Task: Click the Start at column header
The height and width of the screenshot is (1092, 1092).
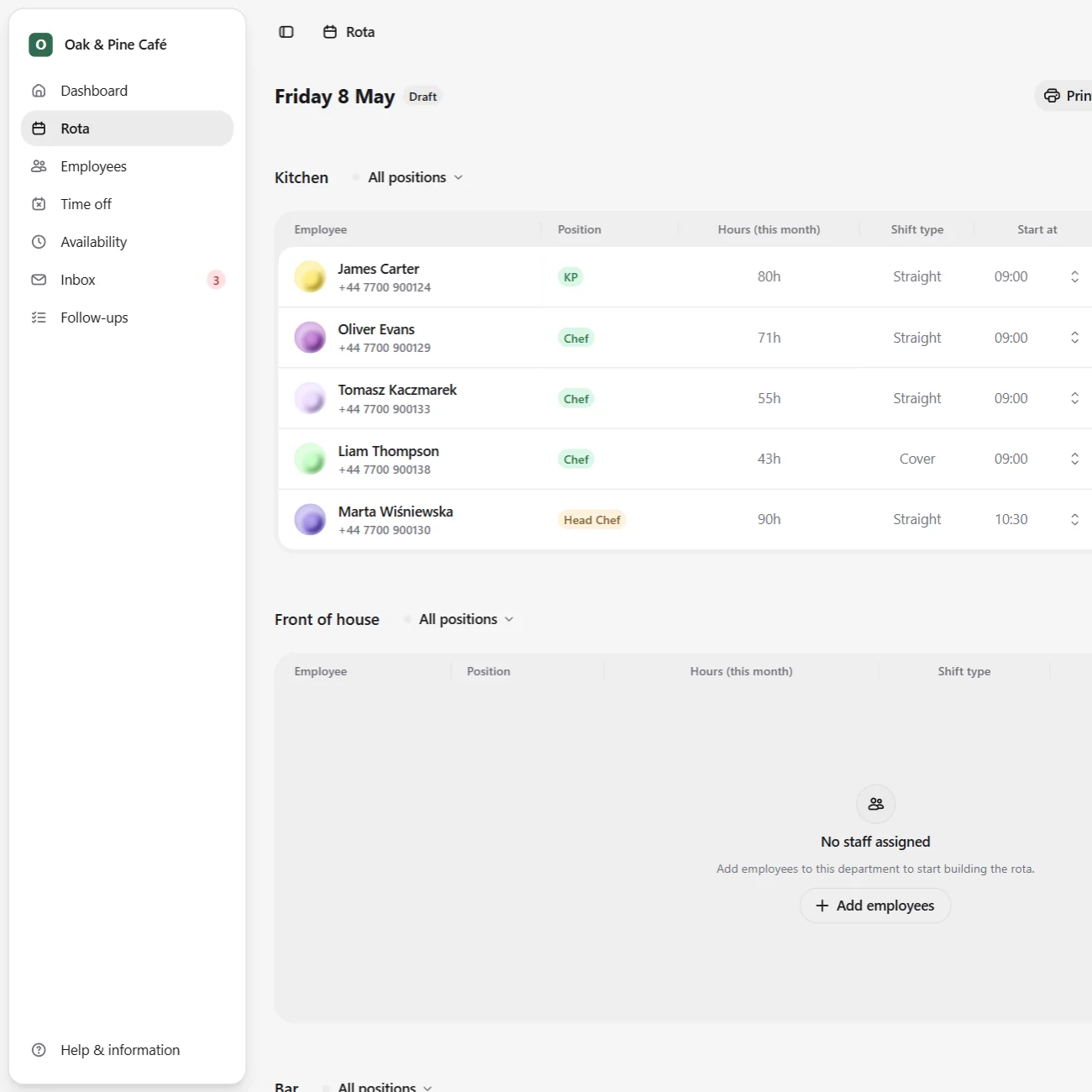Action: tap(1037, 229)
